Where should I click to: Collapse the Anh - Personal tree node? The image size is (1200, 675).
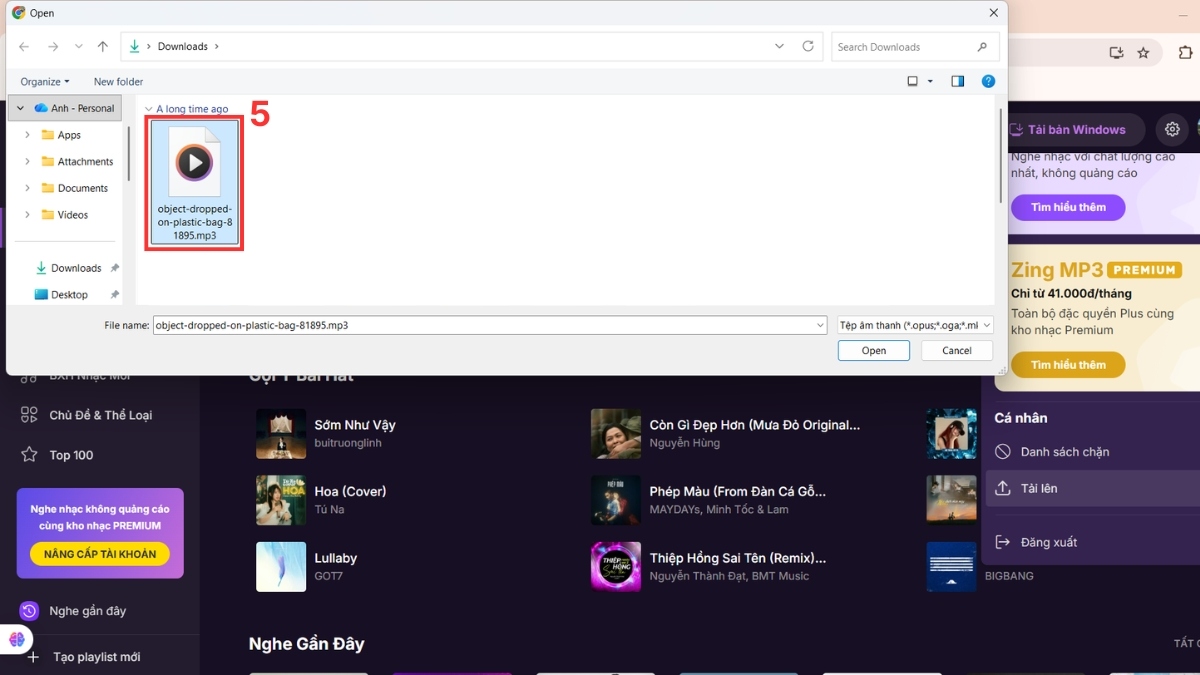pos(20,108)
